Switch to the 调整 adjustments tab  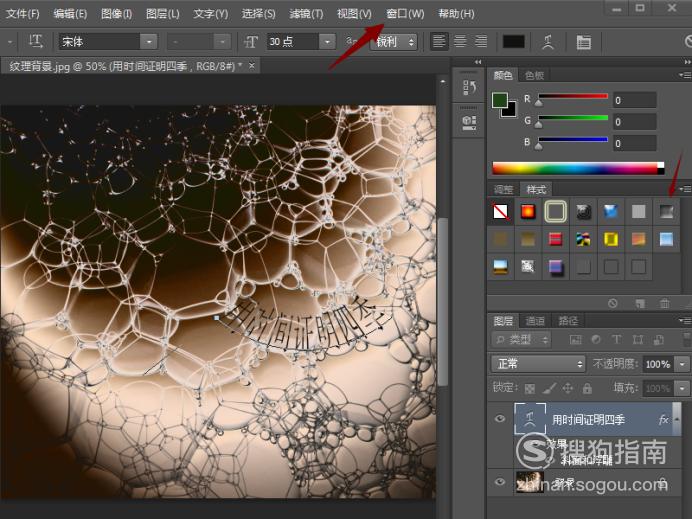[x=504, y=190]
